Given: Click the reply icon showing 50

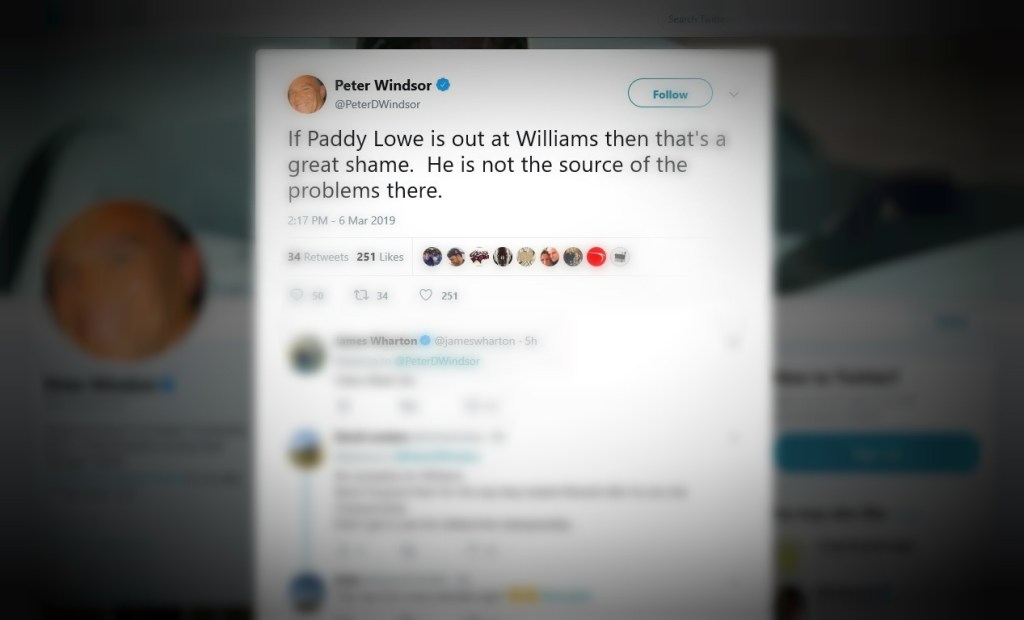Looking at the screenshot, I should pos(297,295).
